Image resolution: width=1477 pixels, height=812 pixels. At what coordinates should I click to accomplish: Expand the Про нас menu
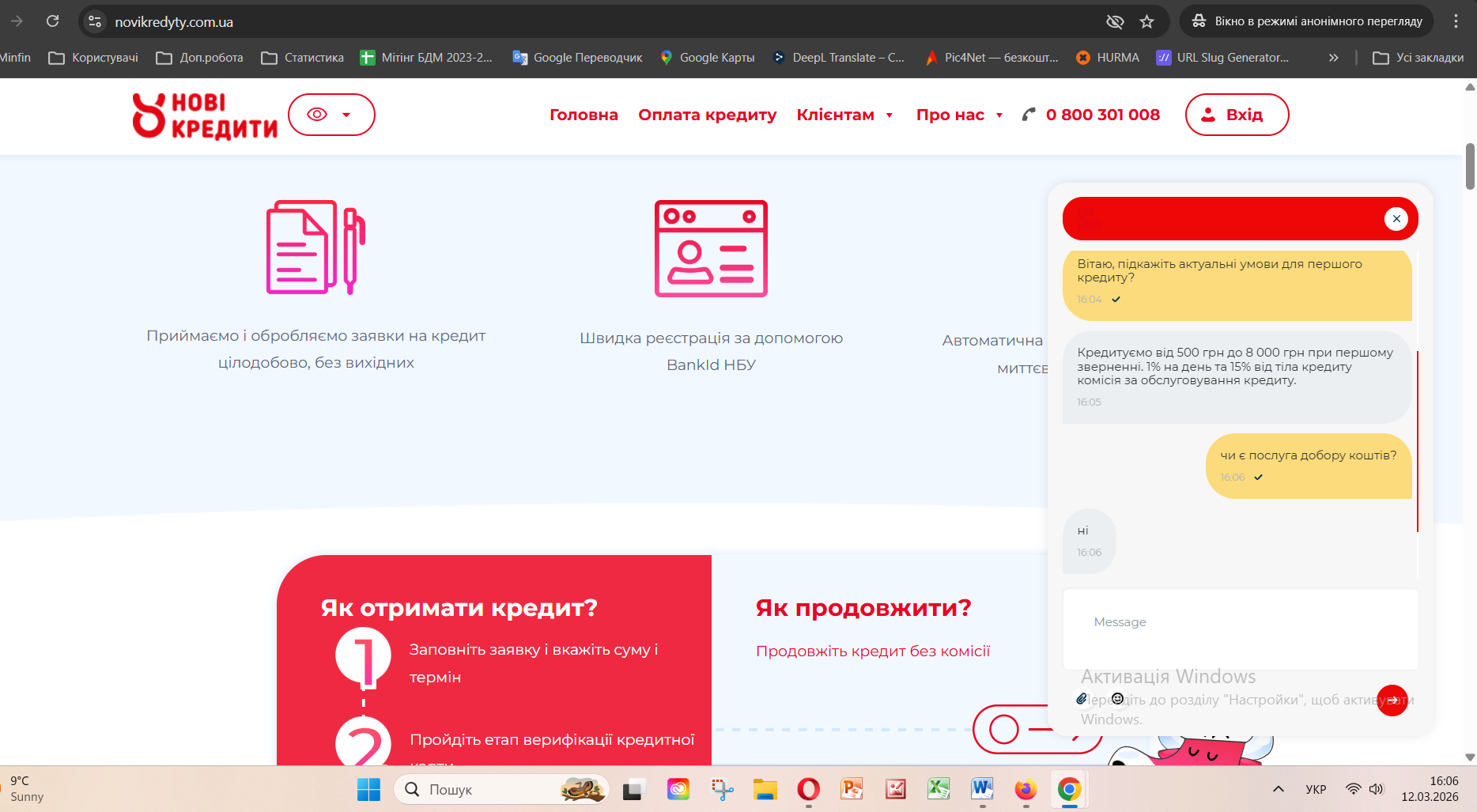(x=959, y=115)
